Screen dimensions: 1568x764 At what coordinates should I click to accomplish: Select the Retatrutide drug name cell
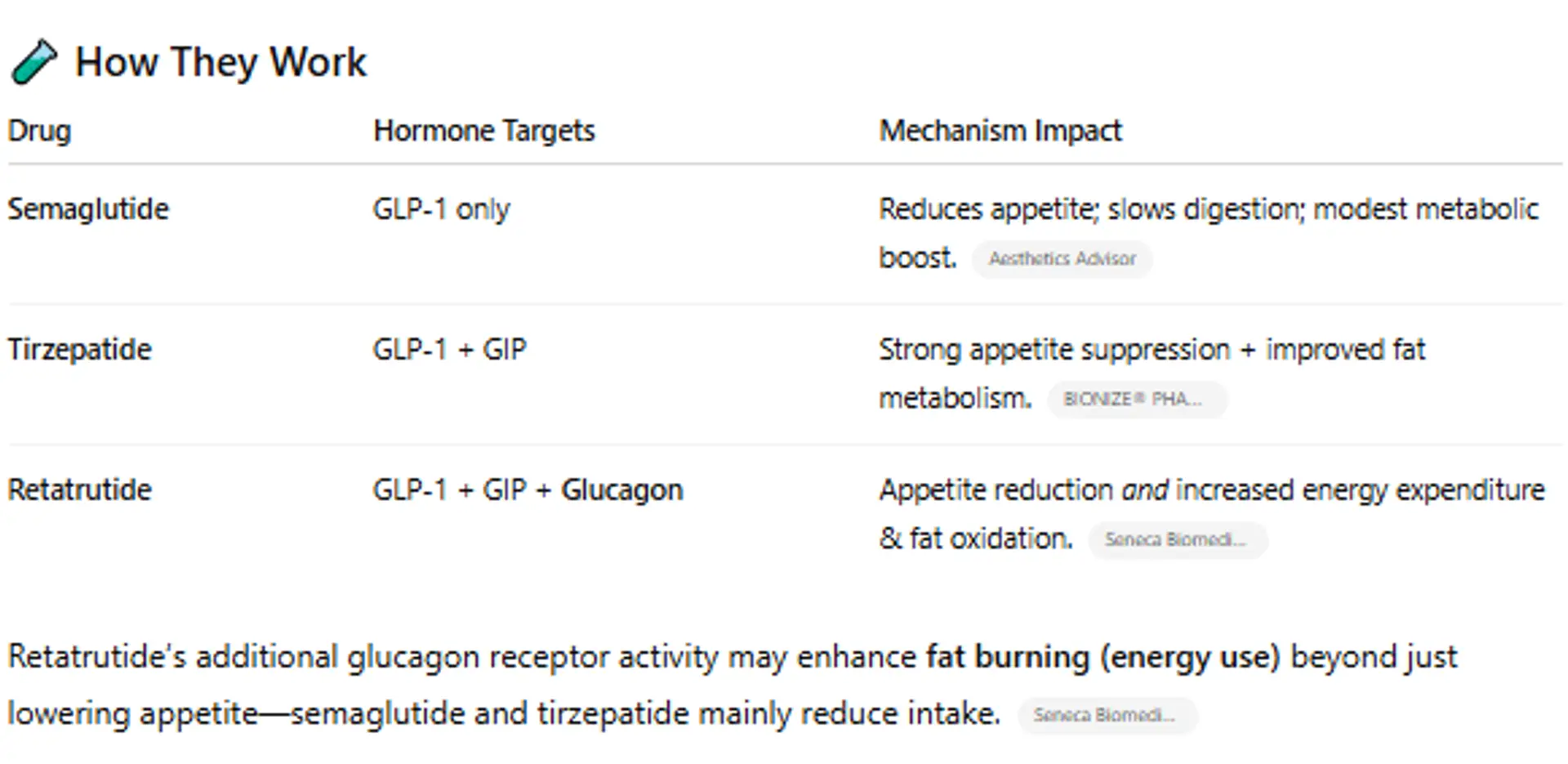[80, 490]
